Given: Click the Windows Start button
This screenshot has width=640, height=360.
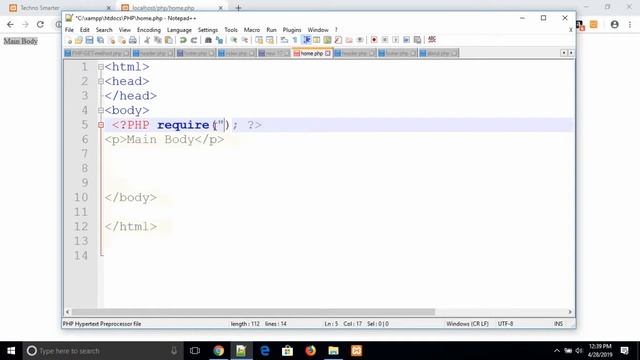Looking at the screenshot, I should (11, 351).
